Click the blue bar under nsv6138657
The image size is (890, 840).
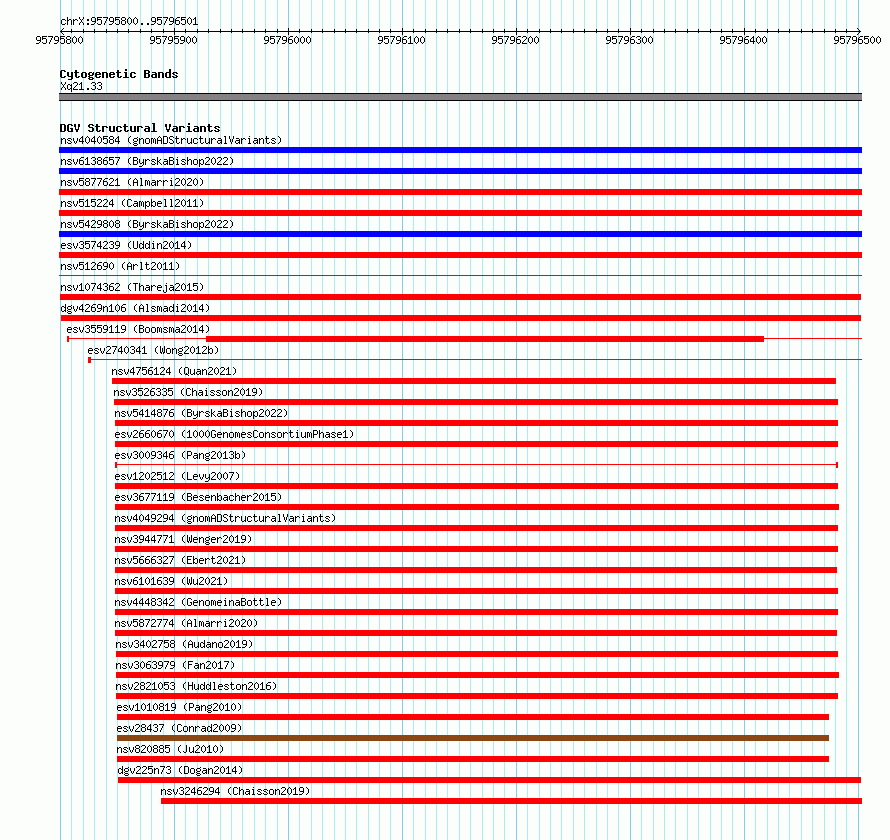click(x=460, y=171)
